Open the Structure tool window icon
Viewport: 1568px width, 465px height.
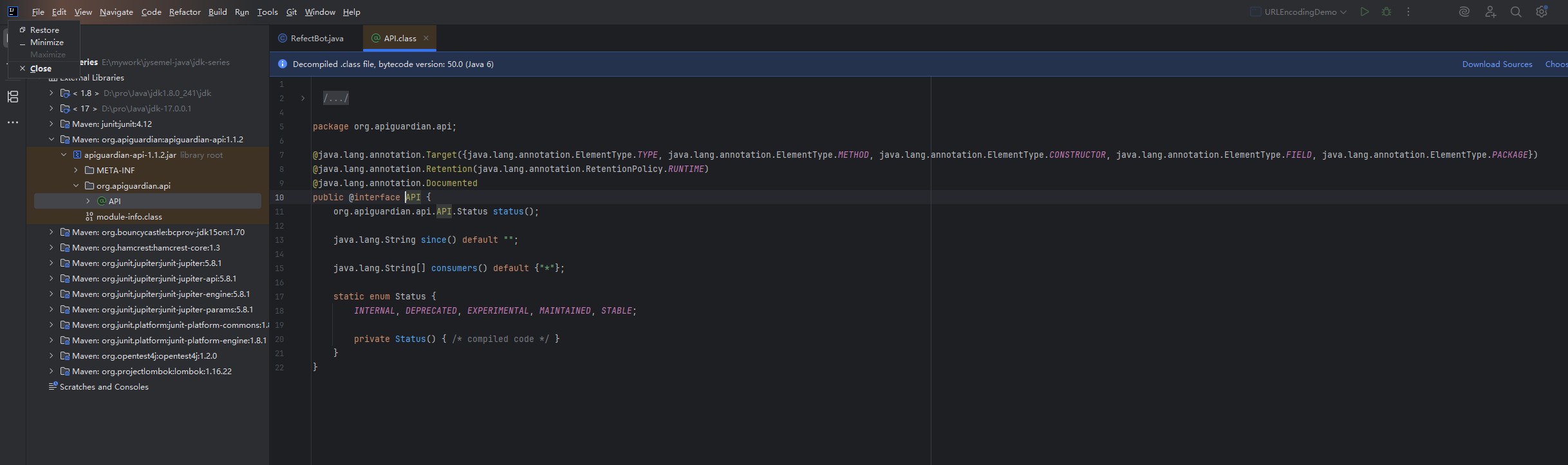pos(13,97)
